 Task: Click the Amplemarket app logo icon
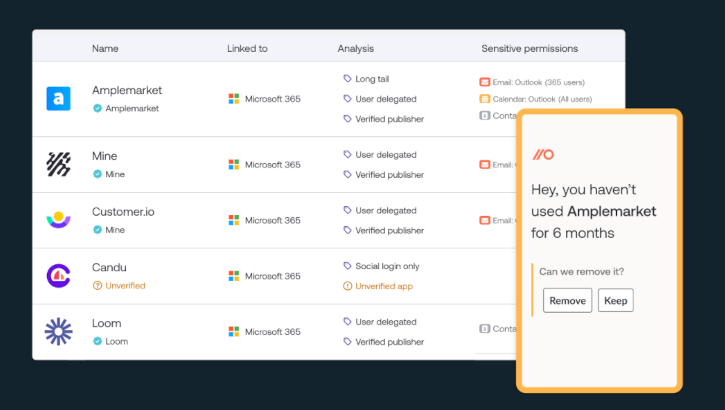(58, 98)
